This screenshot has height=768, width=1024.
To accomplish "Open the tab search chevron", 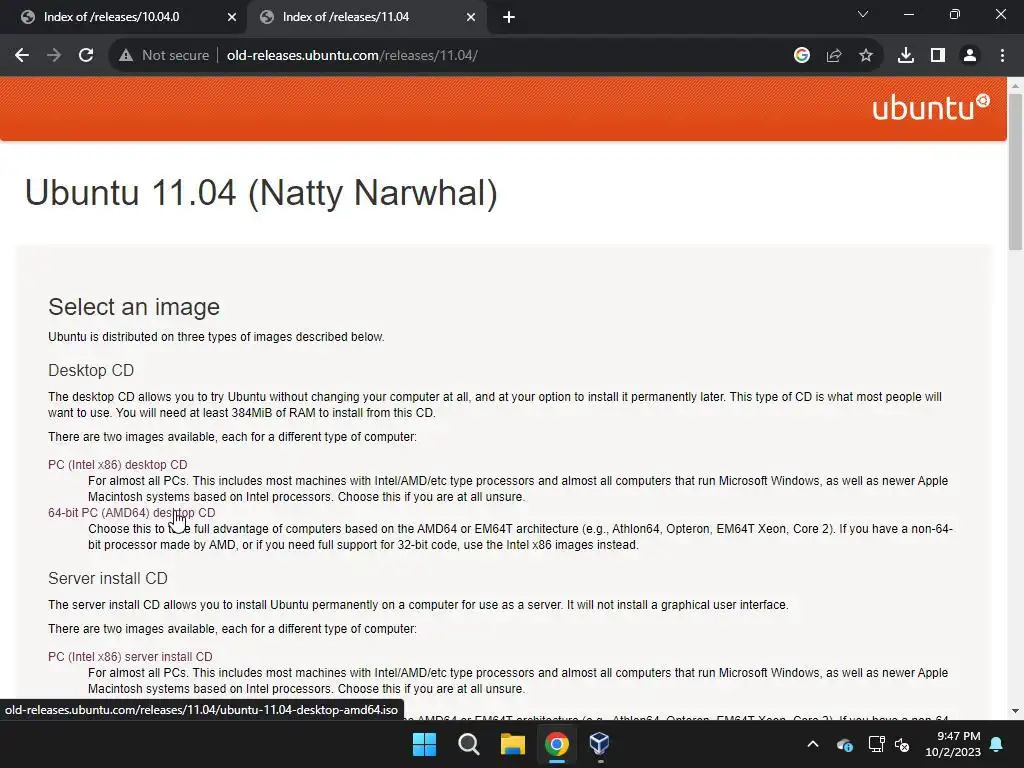I will [863, 14].
